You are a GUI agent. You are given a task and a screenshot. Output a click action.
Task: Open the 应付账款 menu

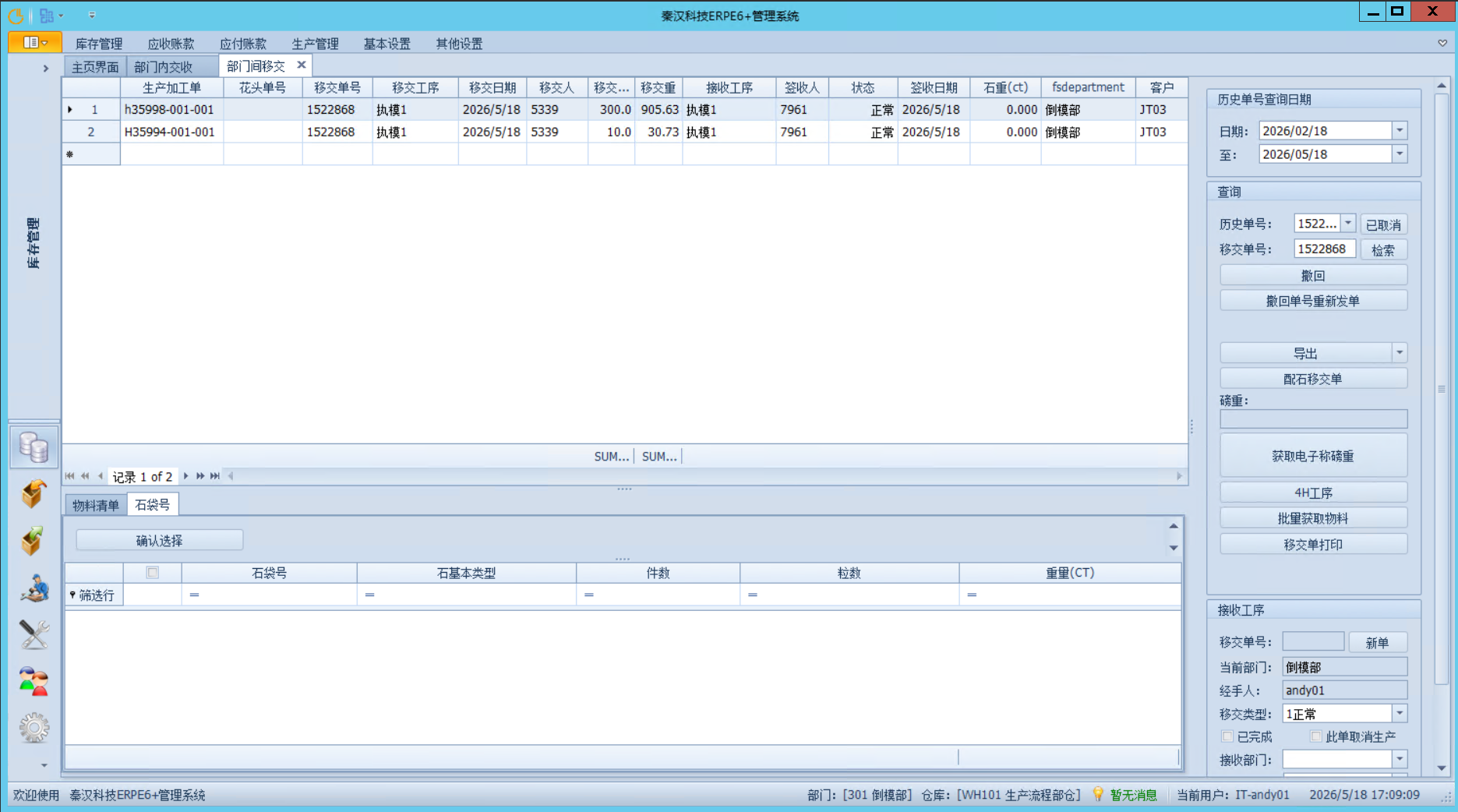pos(243,44)
